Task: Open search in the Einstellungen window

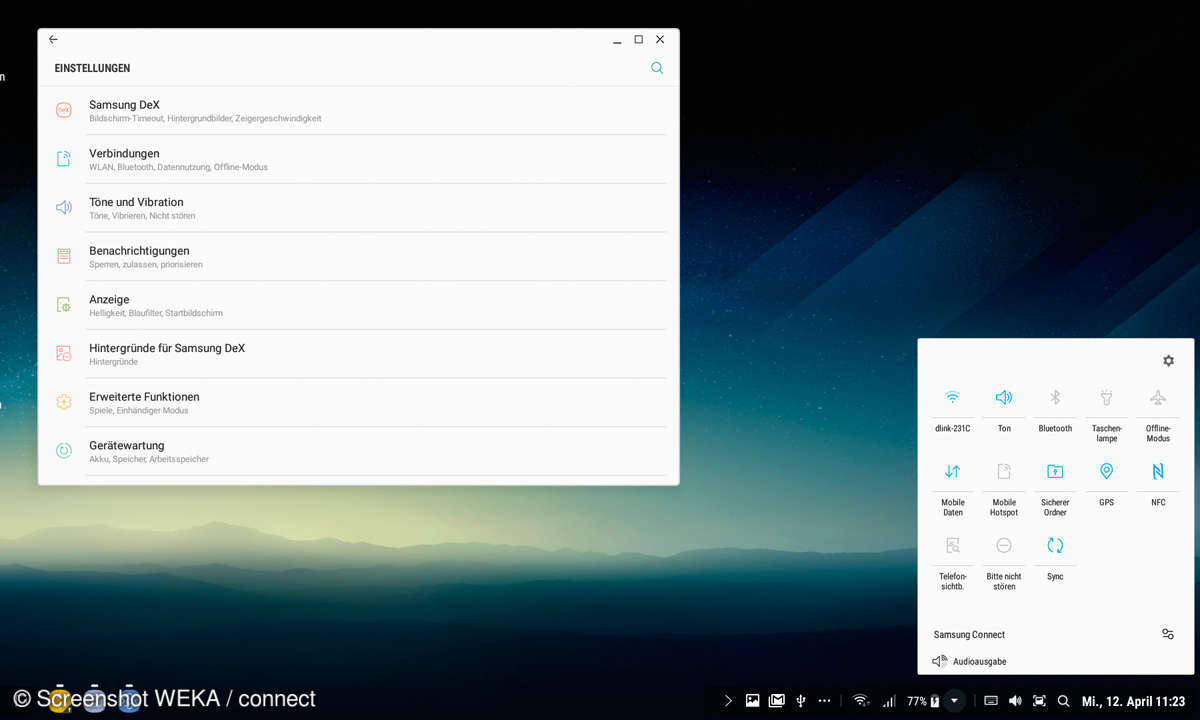Action: 657,68
